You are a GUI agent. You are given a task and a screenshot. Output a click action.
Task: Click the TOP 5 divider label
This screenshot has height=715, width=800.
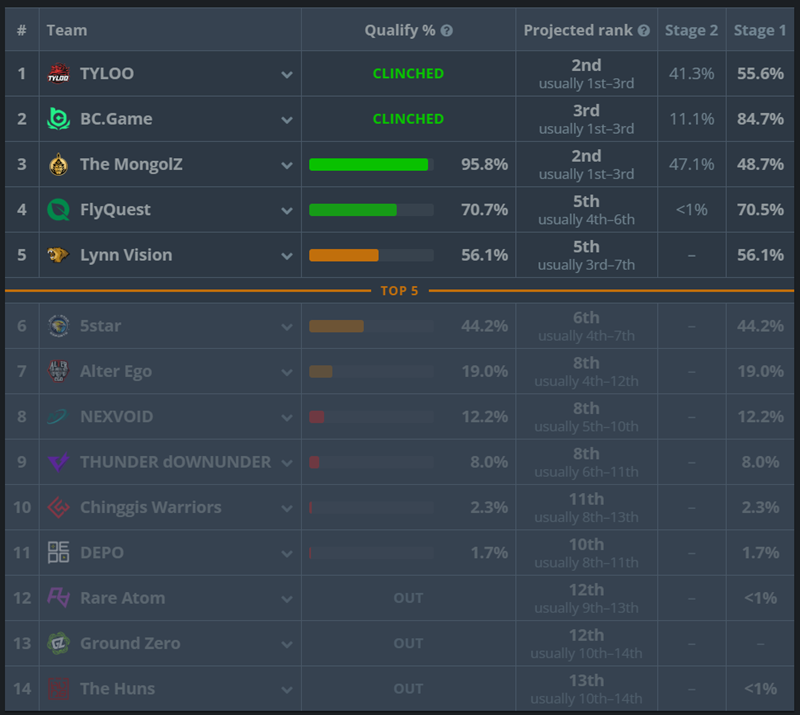[399, 291]
